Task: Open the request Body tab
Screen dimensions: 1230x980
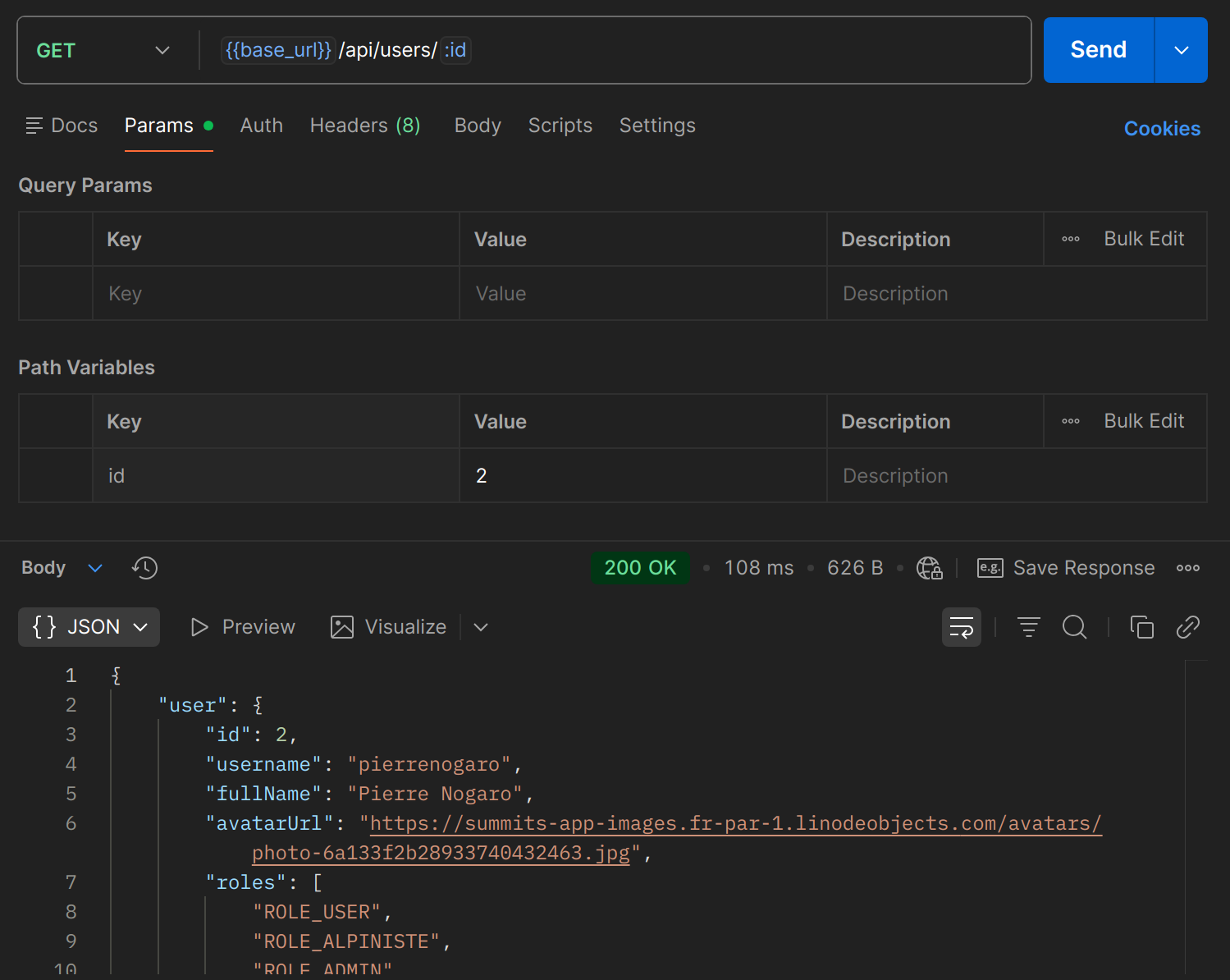Action: pos(478,126)
